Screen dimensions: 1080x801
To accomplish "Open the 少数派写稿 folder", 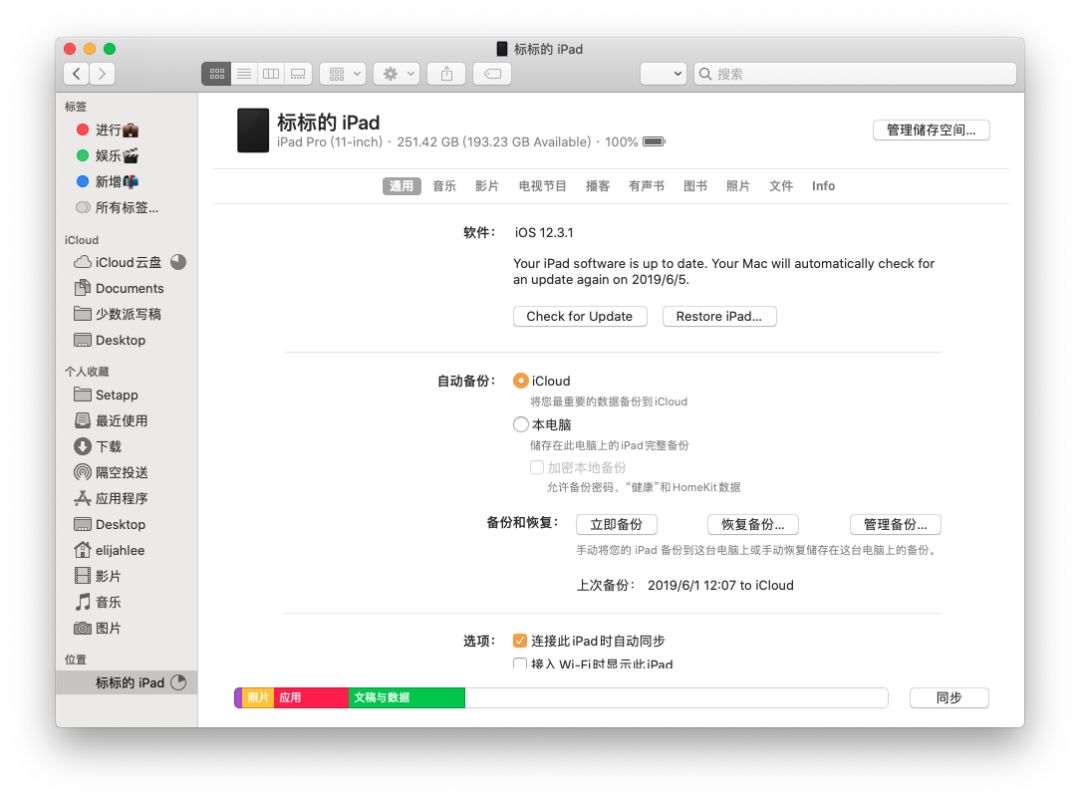I will [118, 314].
